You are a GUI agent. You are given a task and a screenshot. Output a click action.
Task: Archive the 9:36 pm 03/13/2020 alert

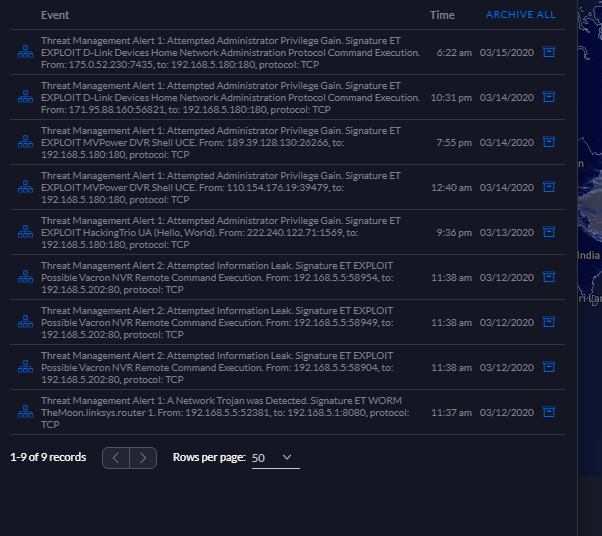(x=549, y=232)
